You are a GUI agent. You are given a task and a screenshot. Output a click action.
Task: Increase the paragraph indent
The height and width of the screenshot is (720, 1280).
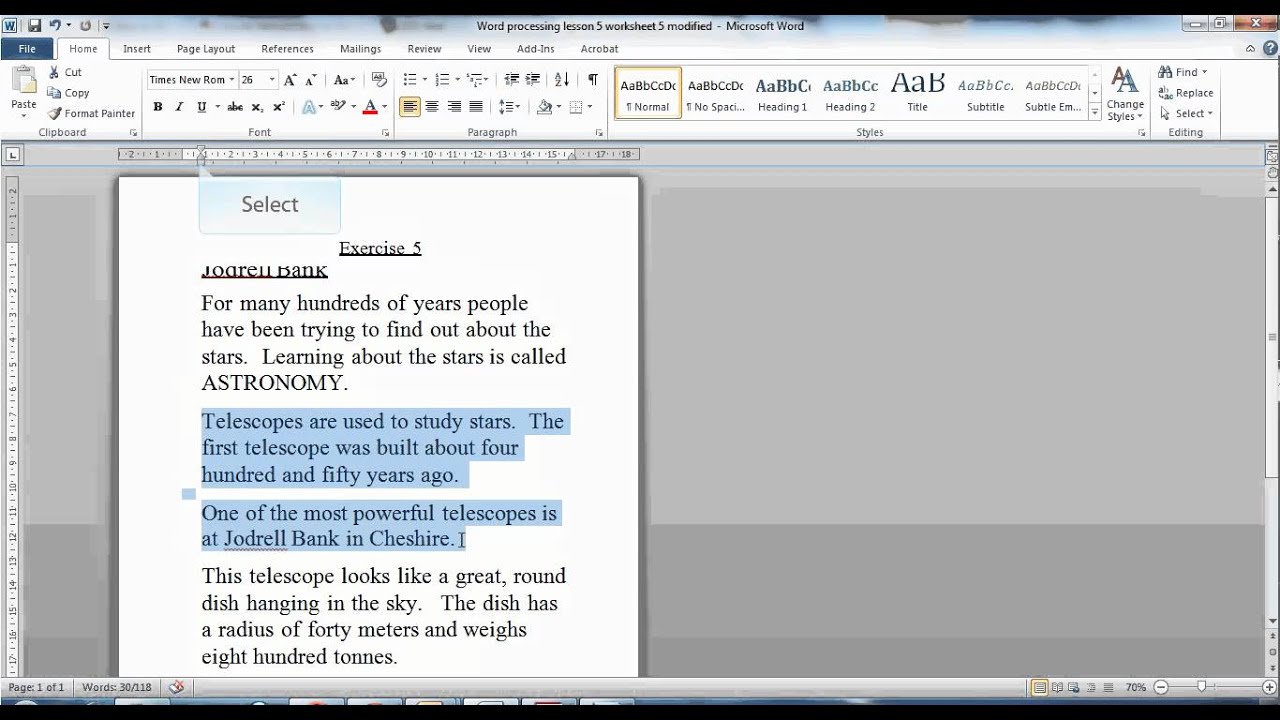tap(534, 80)
